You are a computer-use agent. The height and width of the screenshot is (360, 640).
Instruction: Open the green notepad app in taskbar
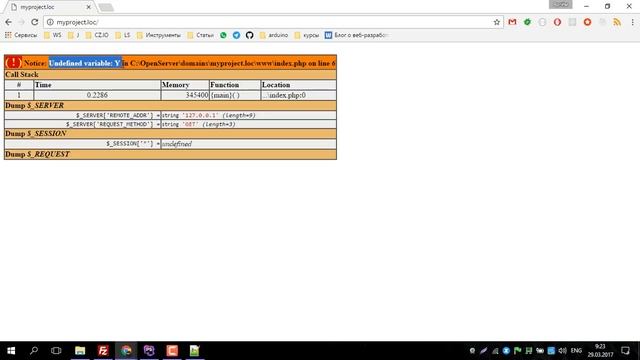point(195,351)
